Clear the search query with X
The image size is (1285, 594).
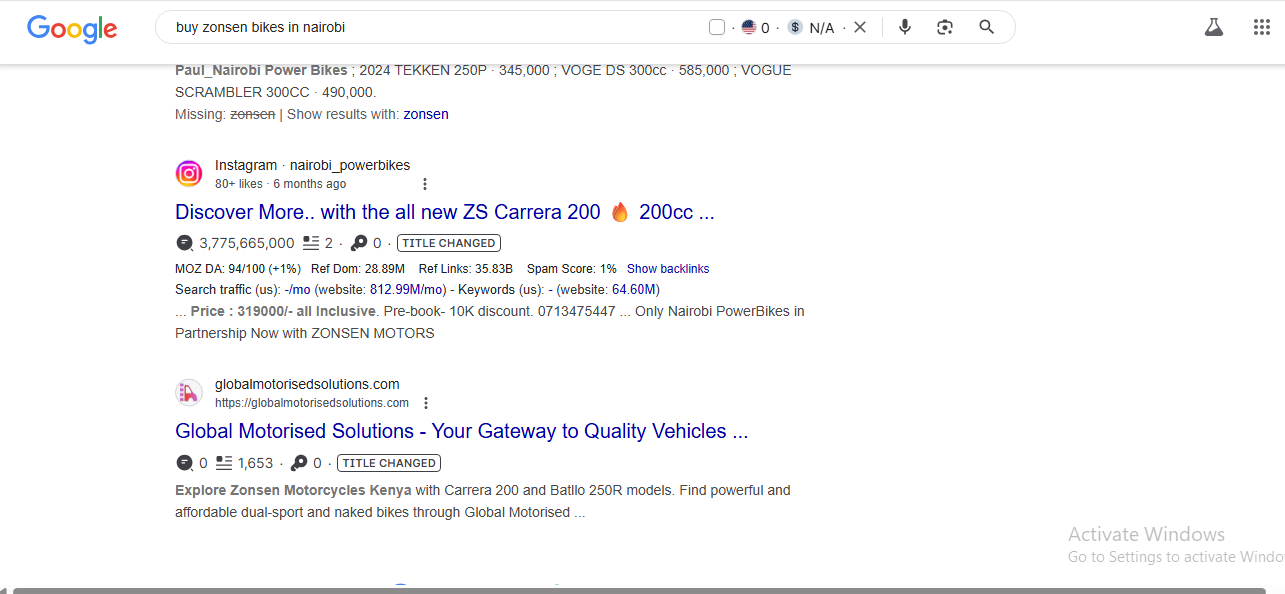pos(860,27)
